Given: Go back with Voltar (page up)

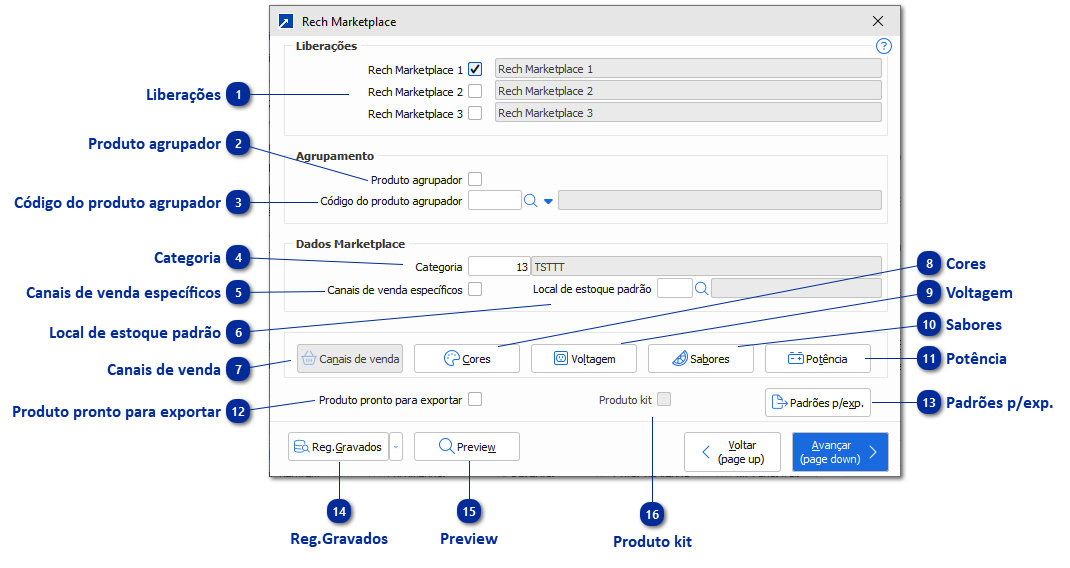Looking at the screenshot, I should (x=732, y=452).
